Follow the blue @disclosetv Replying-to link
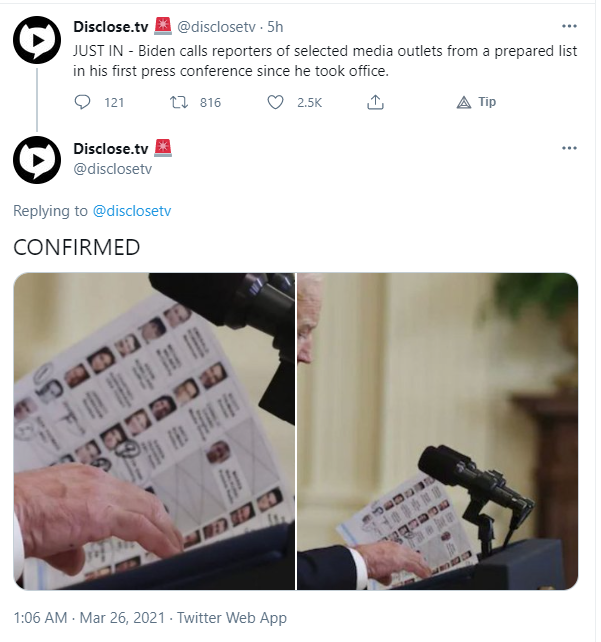 click(132, 211)
